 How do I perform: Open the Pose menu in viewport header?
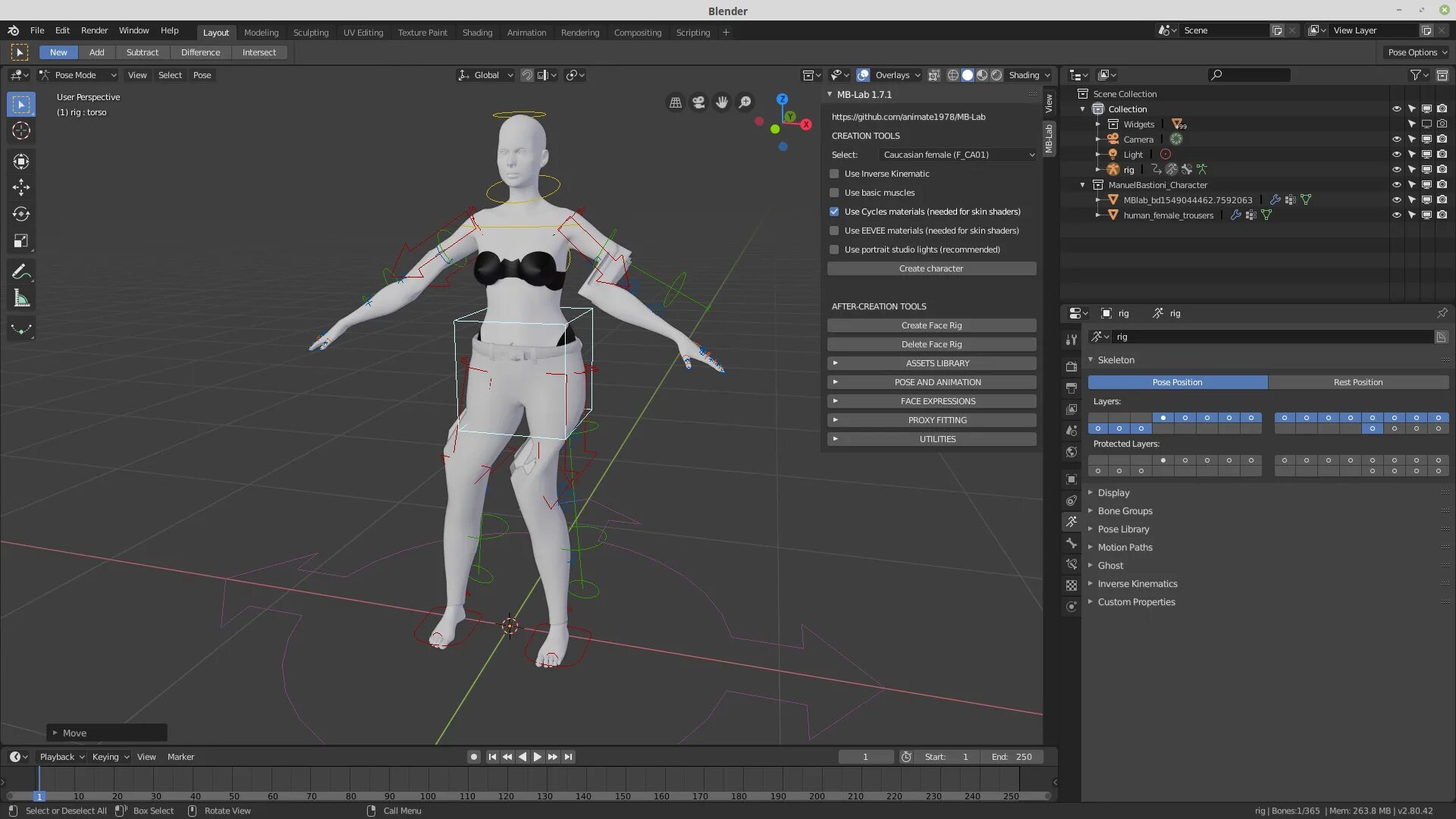point(202,75)
